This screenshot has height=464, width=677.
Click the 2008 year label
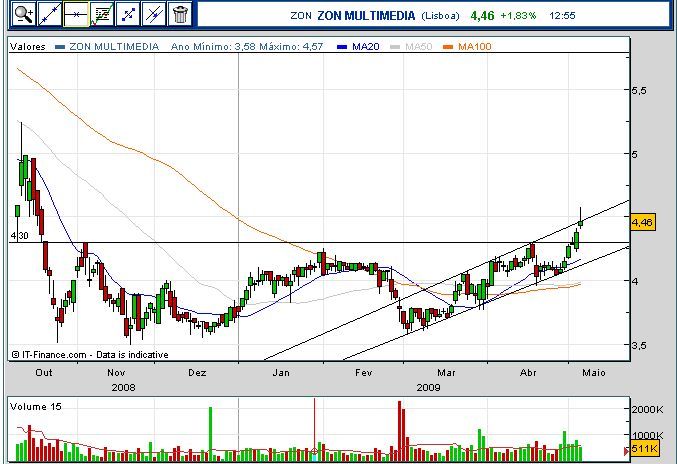123,388
